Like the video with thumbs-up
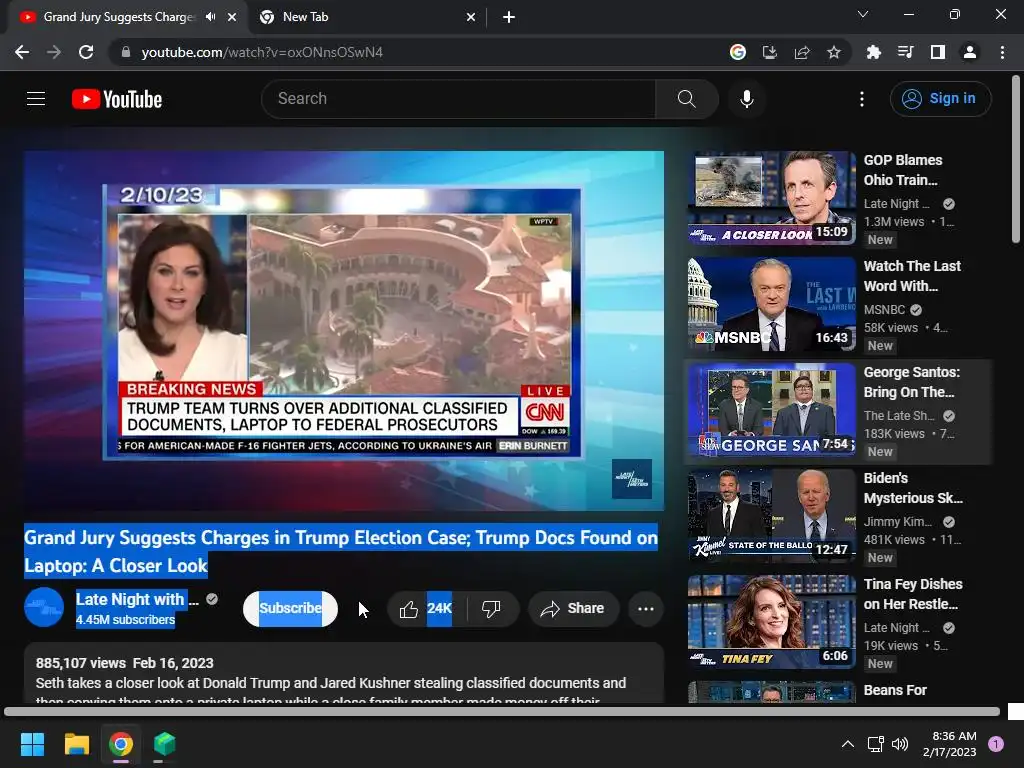 pos(409,609)
